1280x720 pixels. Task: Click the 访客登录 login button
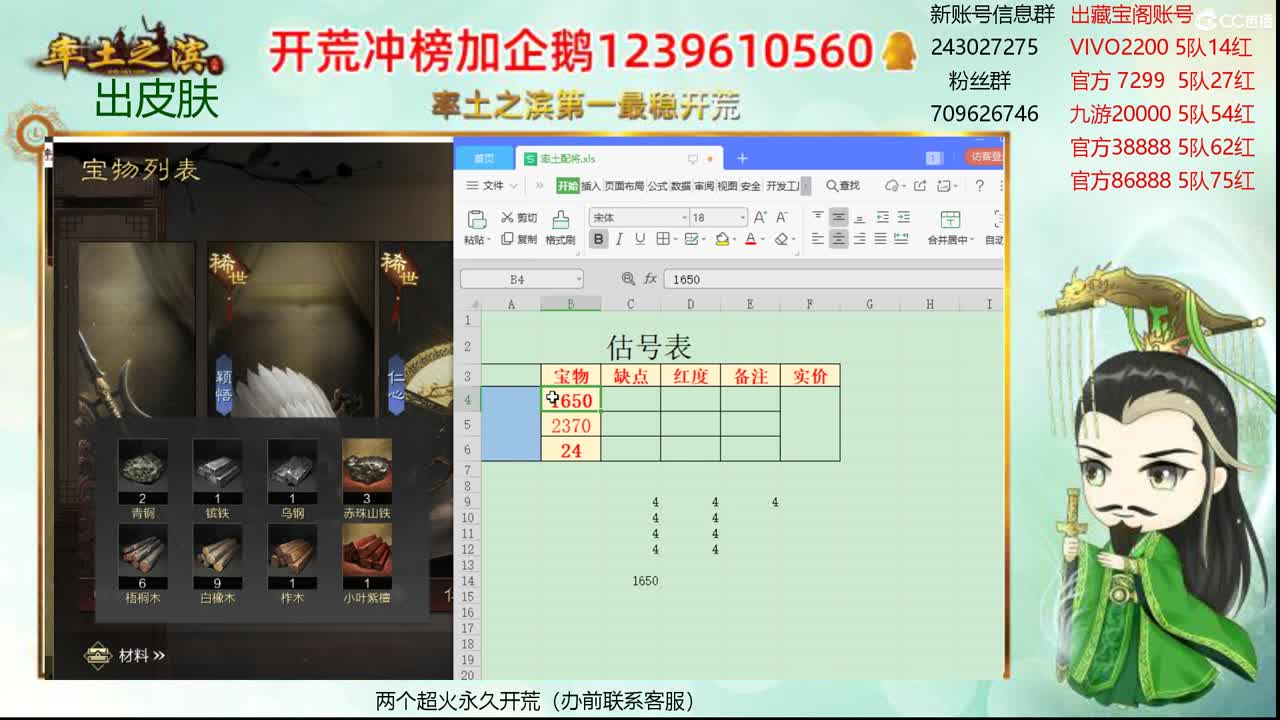pyautogui.click(x=985, y=157)
